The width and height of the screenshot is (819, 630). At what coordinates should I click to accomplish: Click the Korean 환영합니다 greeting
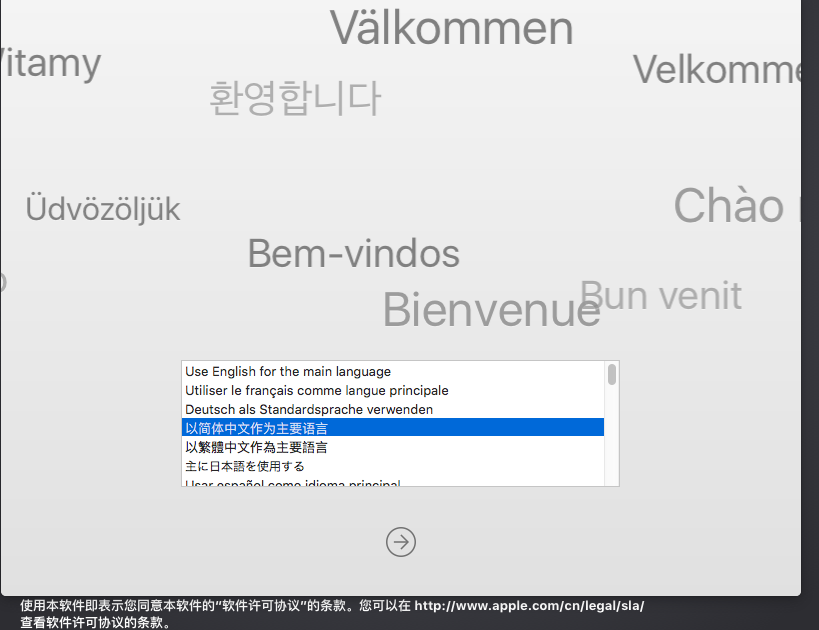[x=295, y=98]
